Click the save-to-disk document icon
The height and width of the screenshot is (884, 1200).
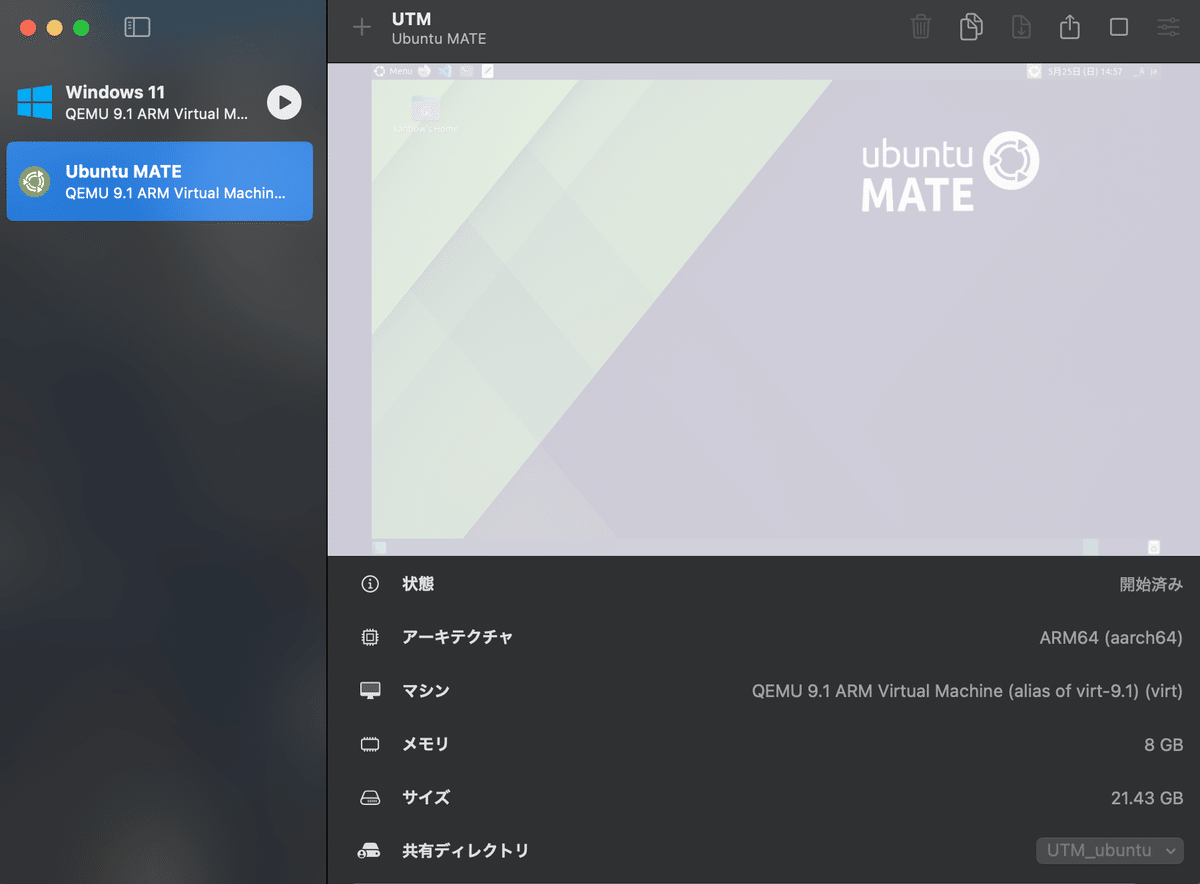coord(1020,27)
